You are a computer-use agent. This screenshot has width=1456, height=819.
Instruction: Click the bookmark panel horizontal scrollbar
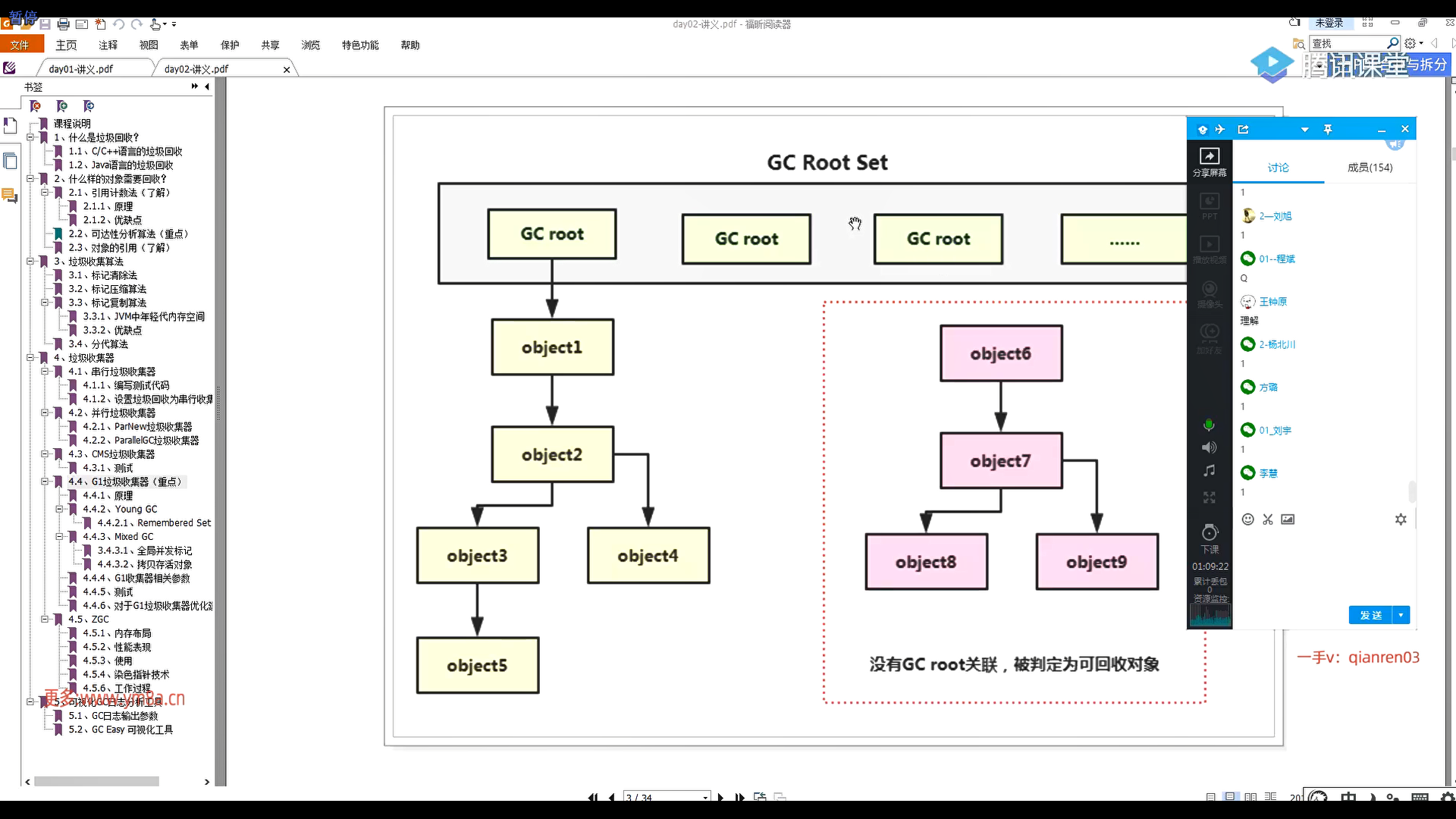[x=96, y=781]
